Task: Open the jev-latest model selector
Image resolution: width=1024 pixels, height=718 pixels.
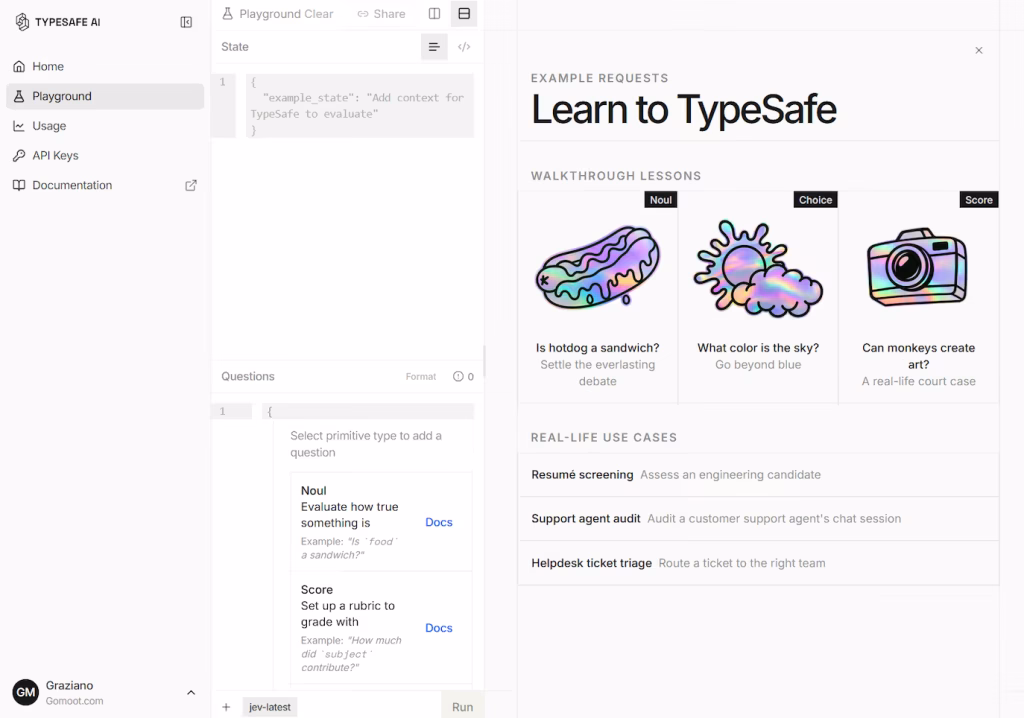Action: pyautogui.click(x=270, y=707)
